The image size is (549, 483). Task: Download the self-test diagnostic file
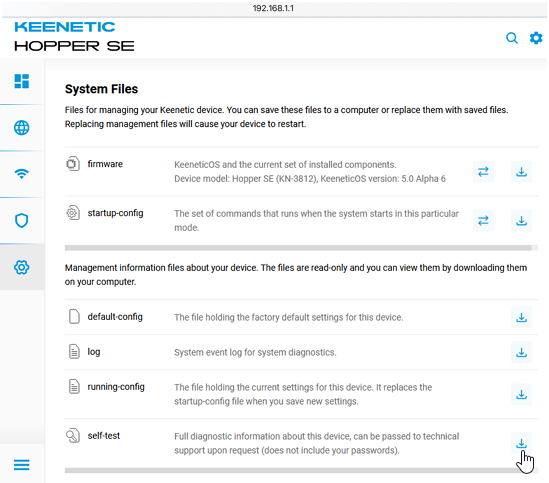[x=521, y=443]
